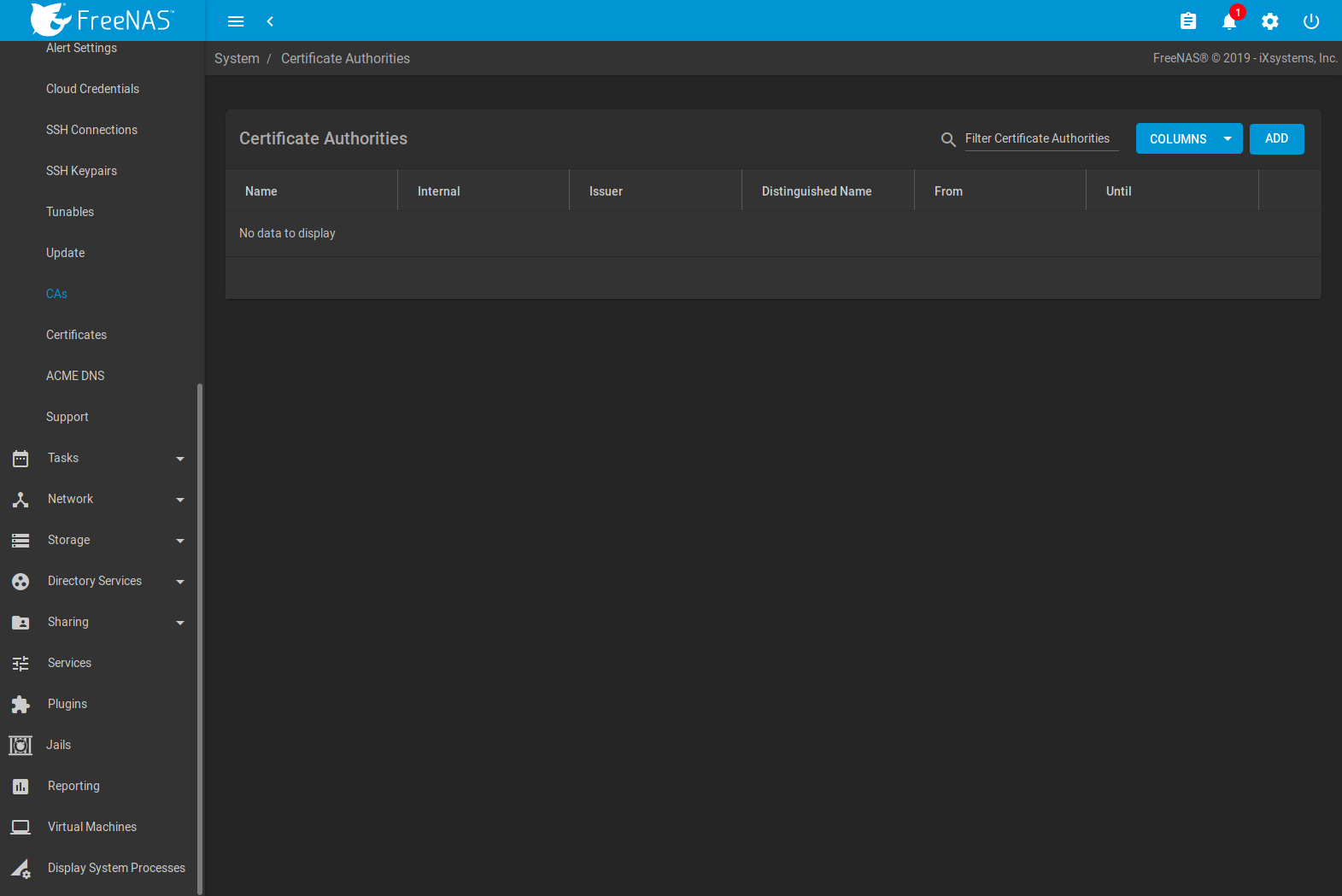This screenshot has height=896, width=1342.
Task: Select CAs in sidebar
Action: tap(56, 294)
